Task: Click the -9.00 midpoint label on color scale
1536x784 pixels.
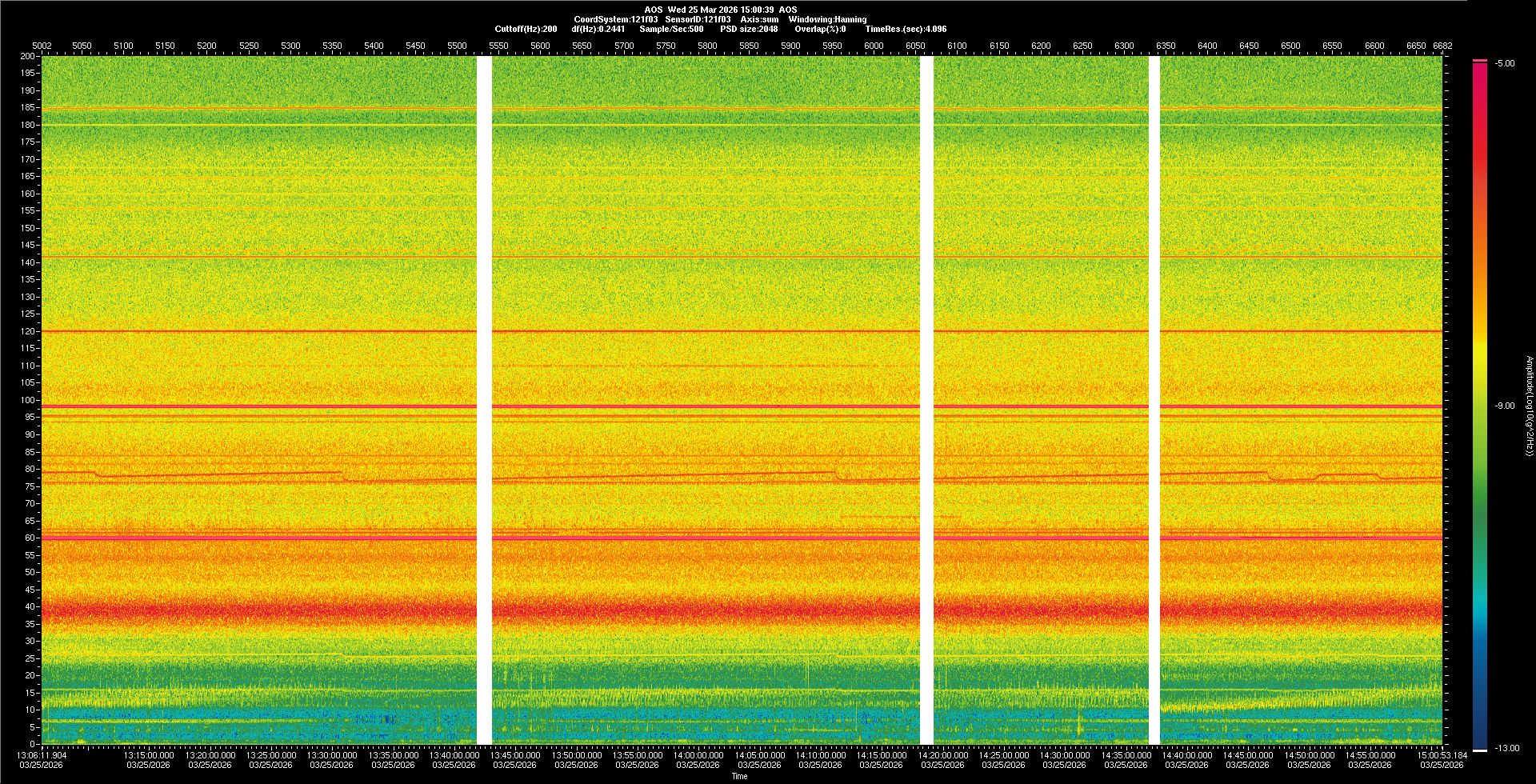Action: [1504, 406]
